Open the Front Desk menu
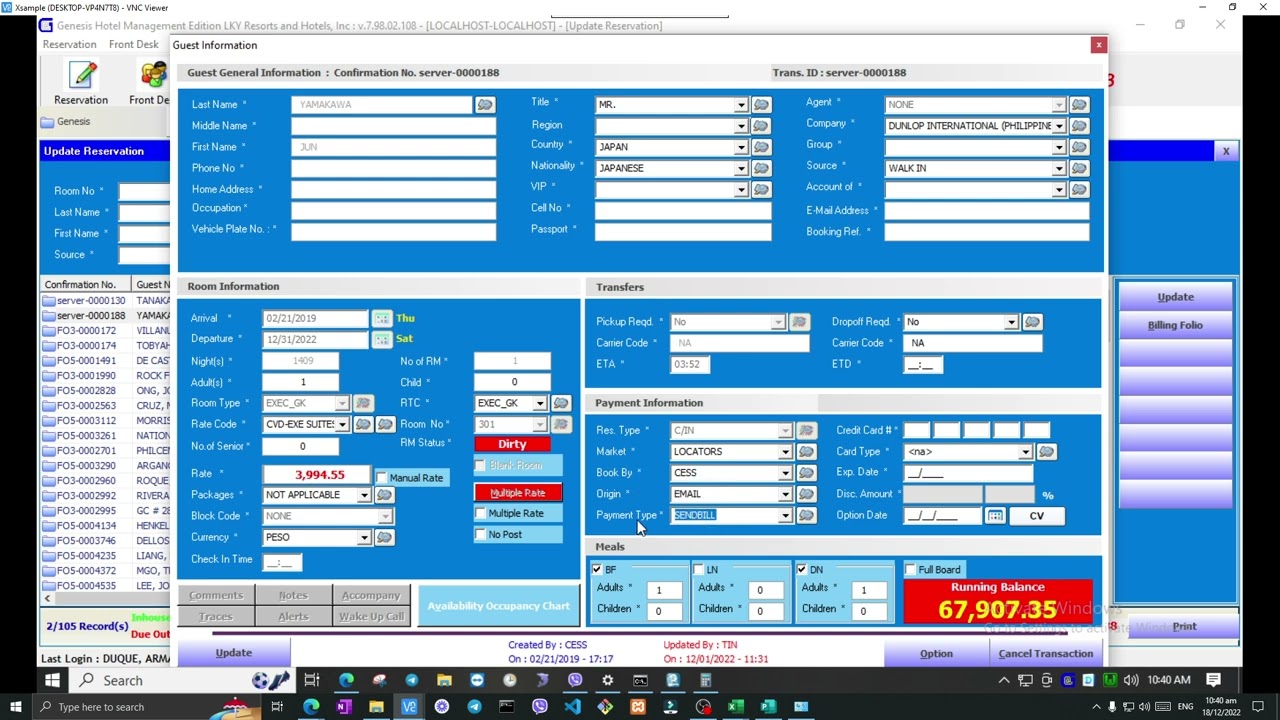 [134, 44]
